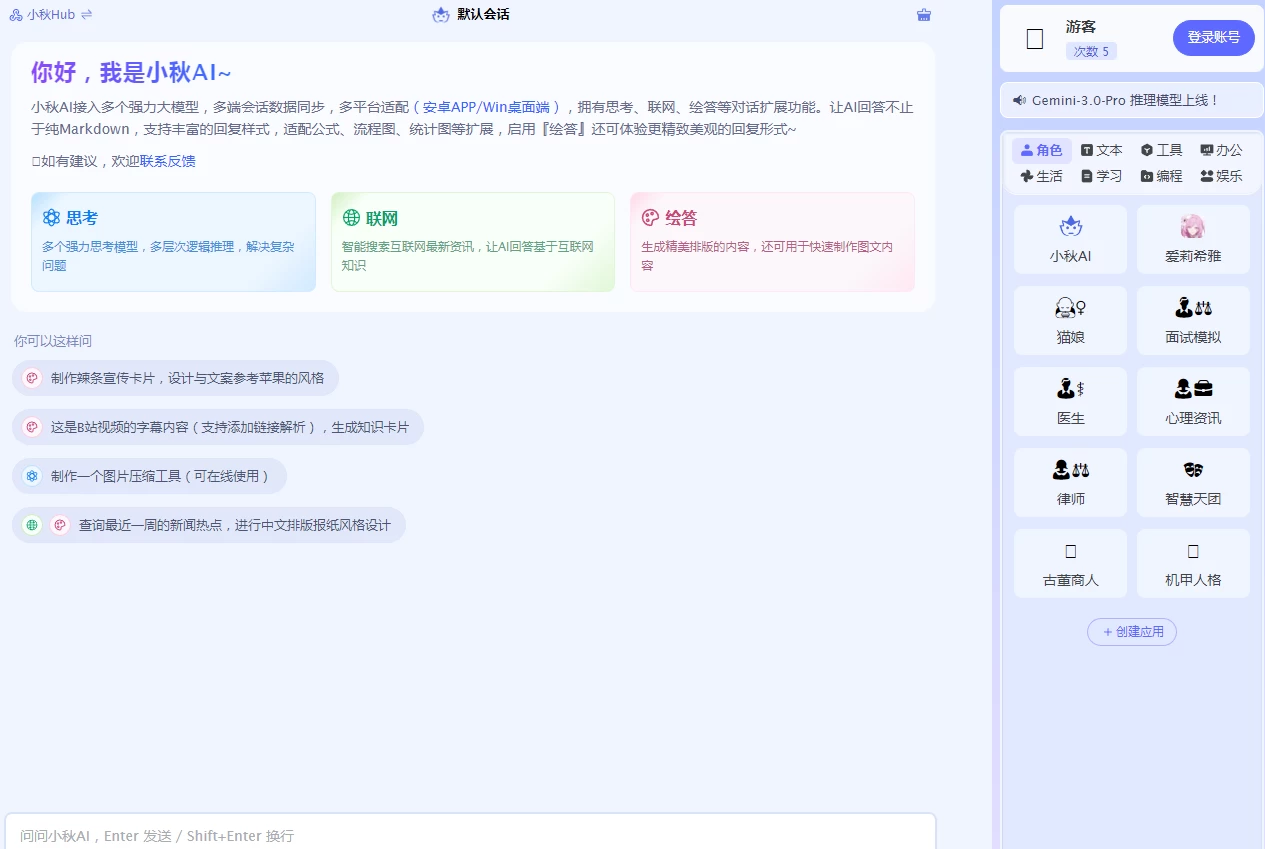Click the 创建应用 button
This screenshot has height=849, width=1265.
(1132, 632)
